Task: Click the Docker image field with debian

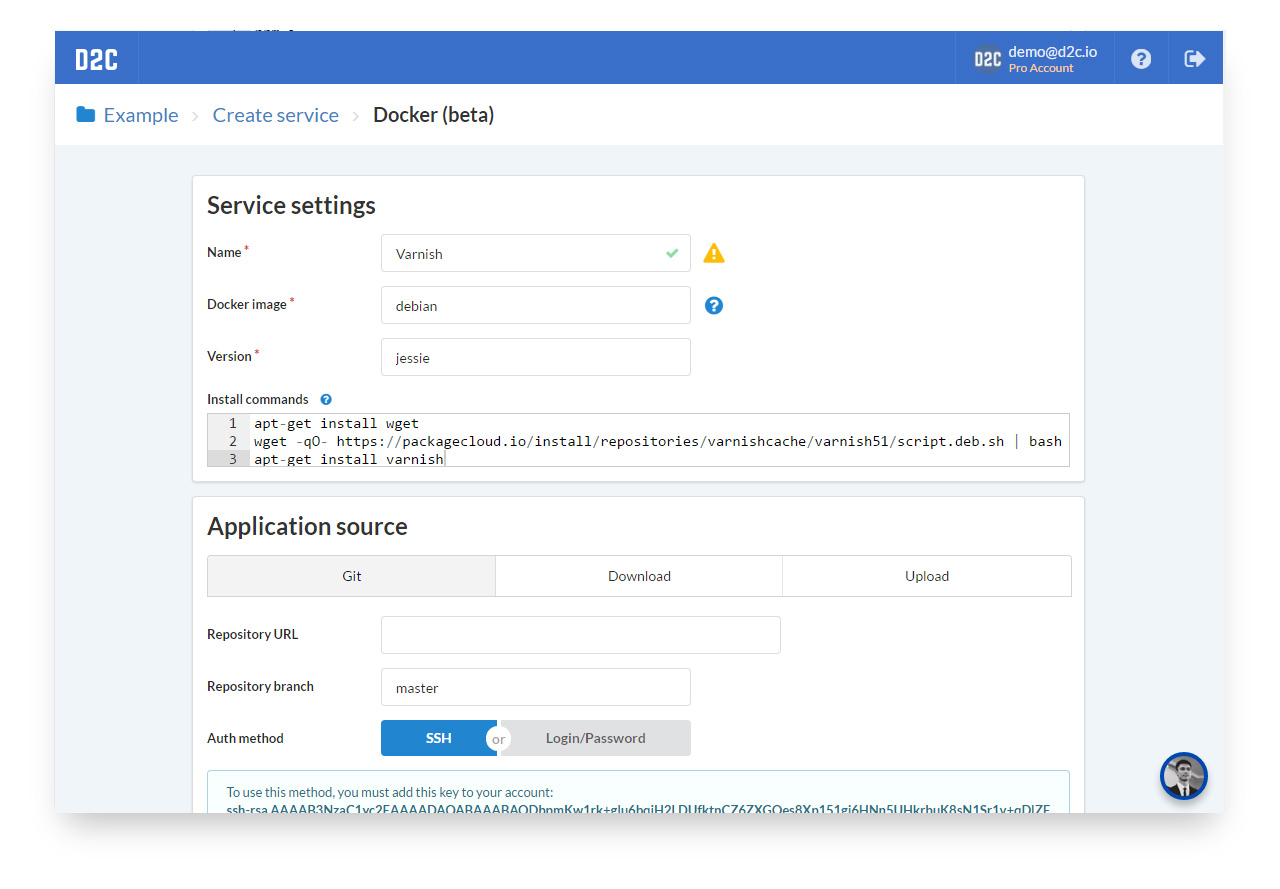Action: click(536, 305)
